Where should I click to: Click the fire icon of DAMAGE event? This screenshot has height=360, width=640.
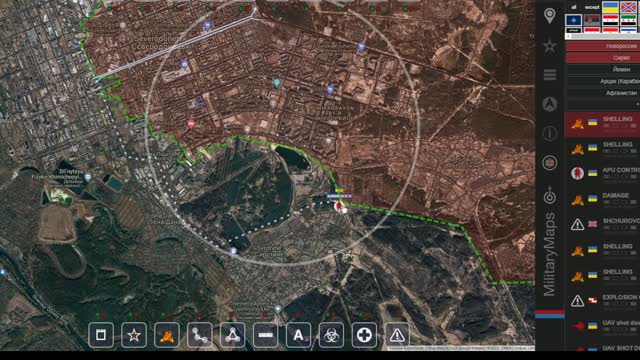[577, 199]
